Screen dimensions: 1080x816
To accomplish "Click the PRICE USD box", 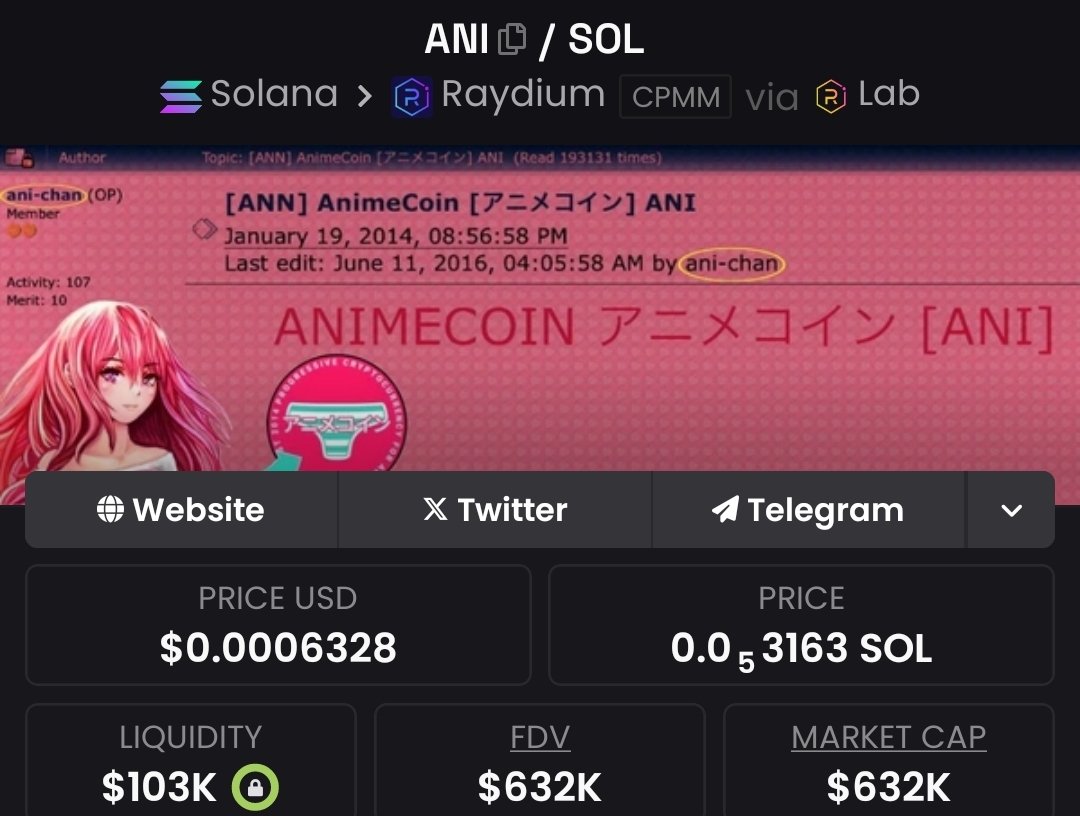I will tap(278, 625).
